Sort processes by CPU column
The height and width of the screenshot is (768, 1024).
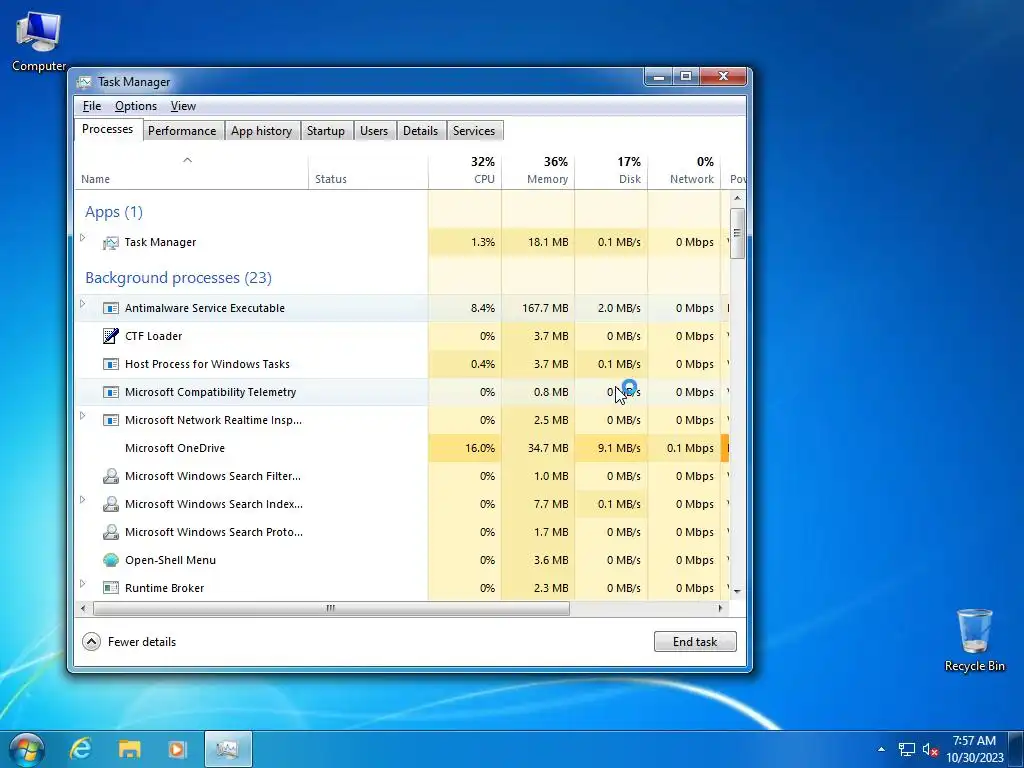(x=465, y=172)
